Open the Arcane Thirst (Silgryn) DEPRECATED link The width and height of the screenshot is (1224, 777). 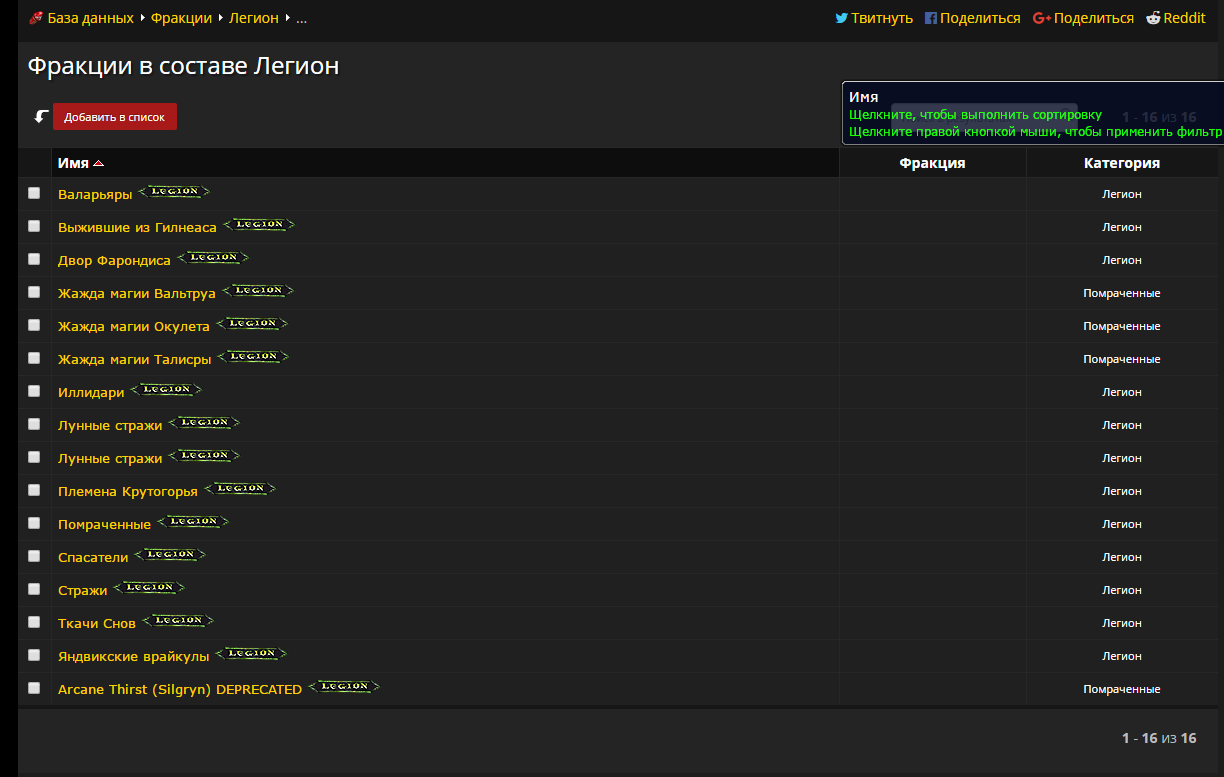pos(180,689)
